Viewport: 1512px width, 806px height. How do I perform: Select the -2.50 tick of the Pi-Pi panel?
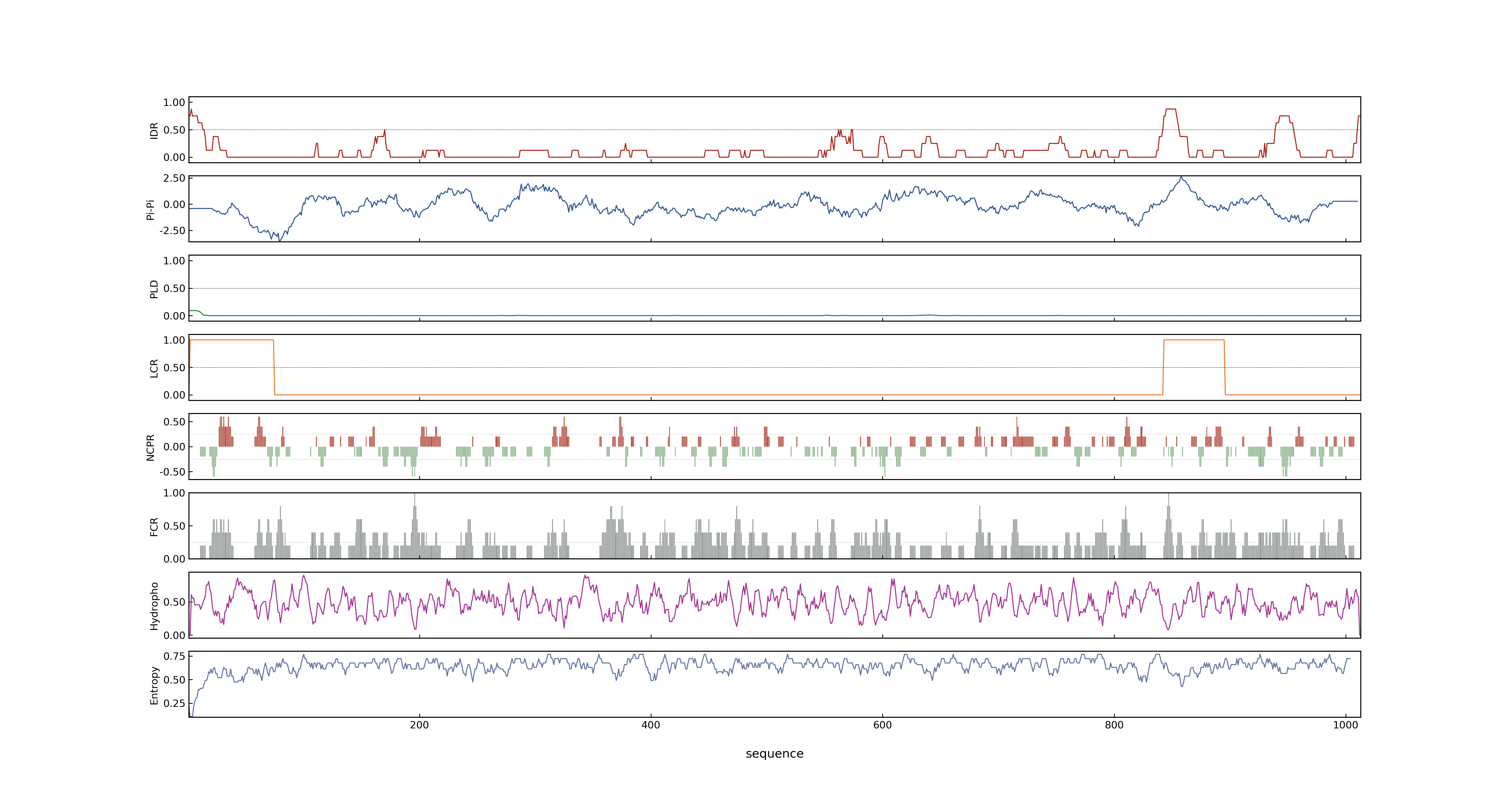(172, 230)
